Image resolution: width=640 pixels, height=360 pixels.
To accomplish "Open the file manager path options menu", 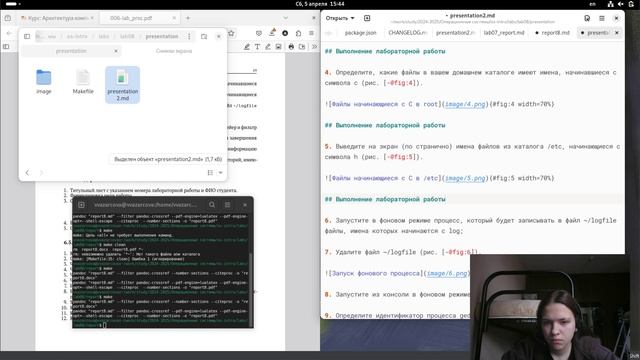I will pos(189,36).
